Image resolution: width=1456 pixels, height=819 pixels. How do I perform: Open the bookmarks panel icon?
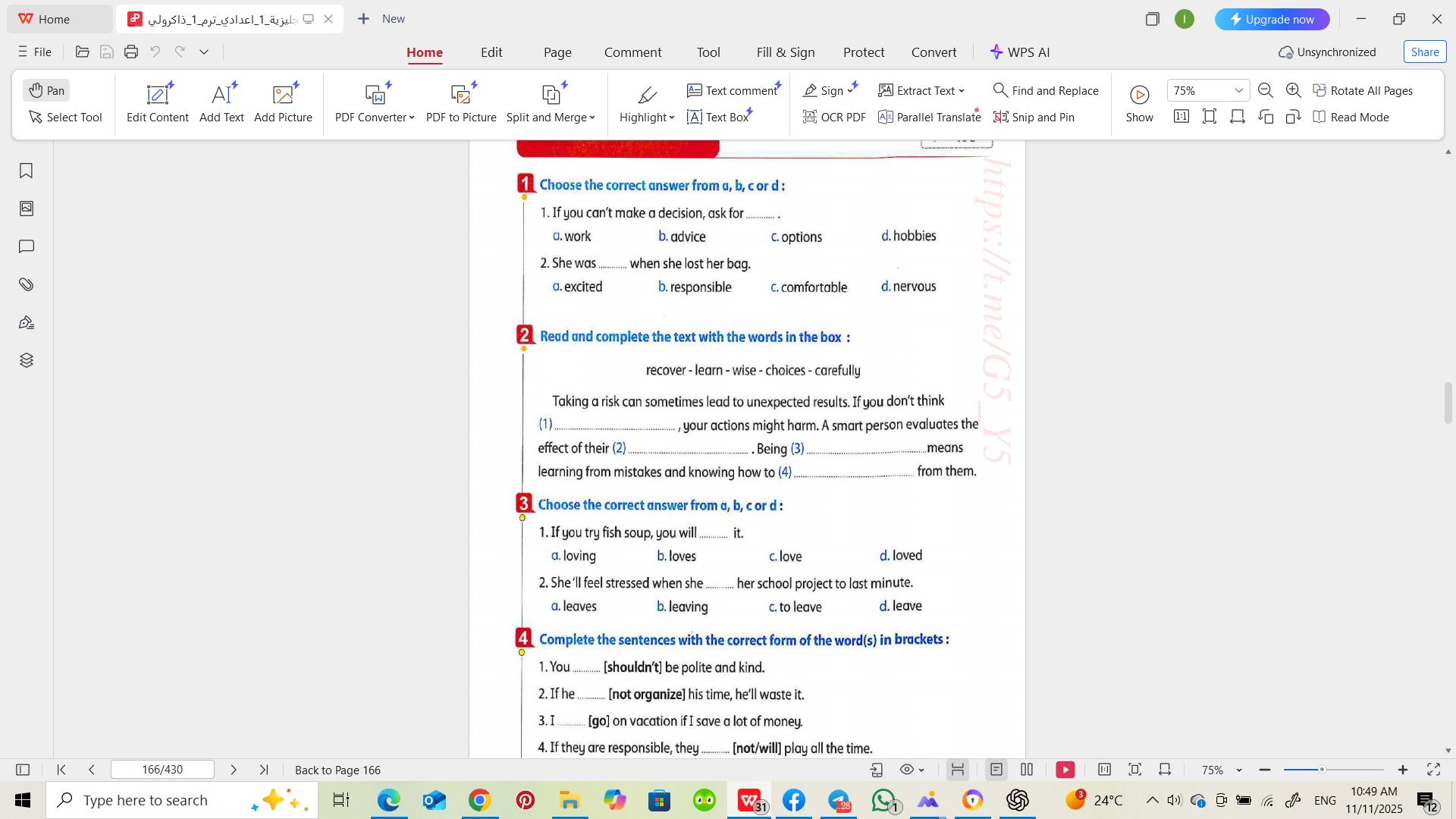[26, 171]
